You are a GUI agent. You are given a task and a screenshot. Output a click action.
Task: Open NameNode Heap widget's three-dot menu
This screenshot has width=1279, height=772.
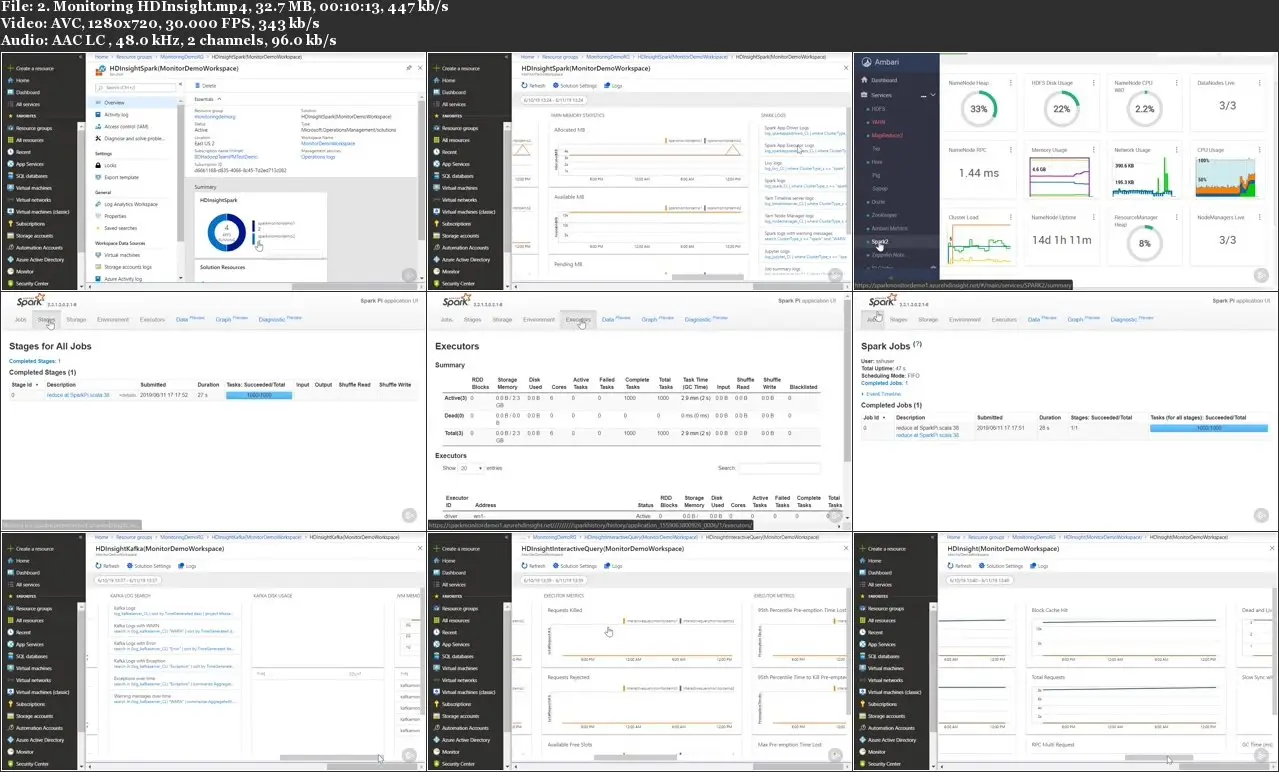coord(1010,82)
